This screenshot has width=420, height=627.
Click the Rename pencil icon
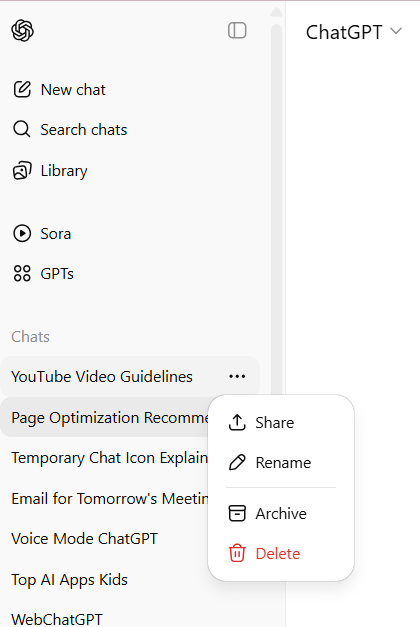[237, 462]
